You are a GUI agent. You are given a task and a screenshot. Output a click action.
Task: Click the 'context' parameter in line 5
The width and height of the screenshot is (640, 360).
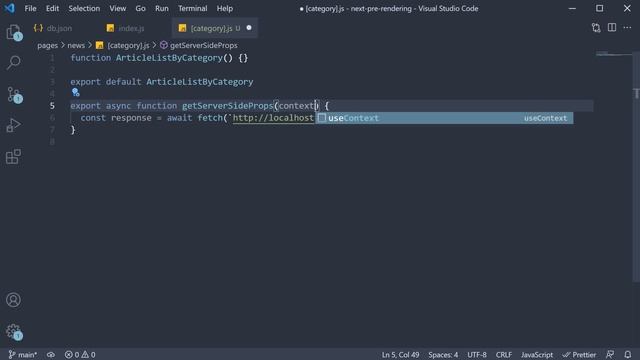pos(296,106)
